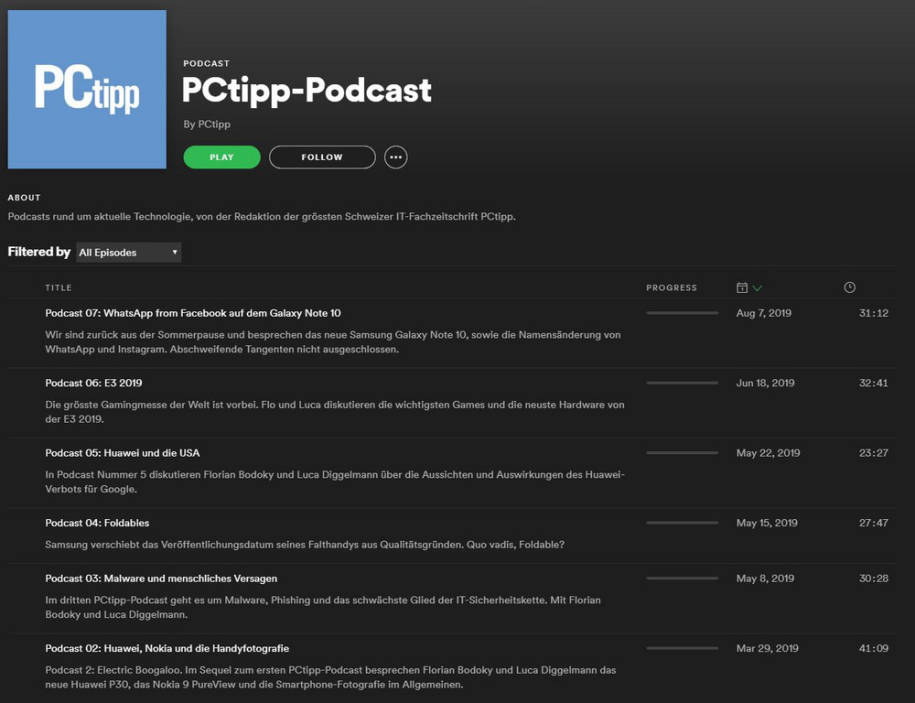This screenshot has width=915, height=703.
Task: Click progress bar of Podcast 04 episode
Action: coord(682,523)
